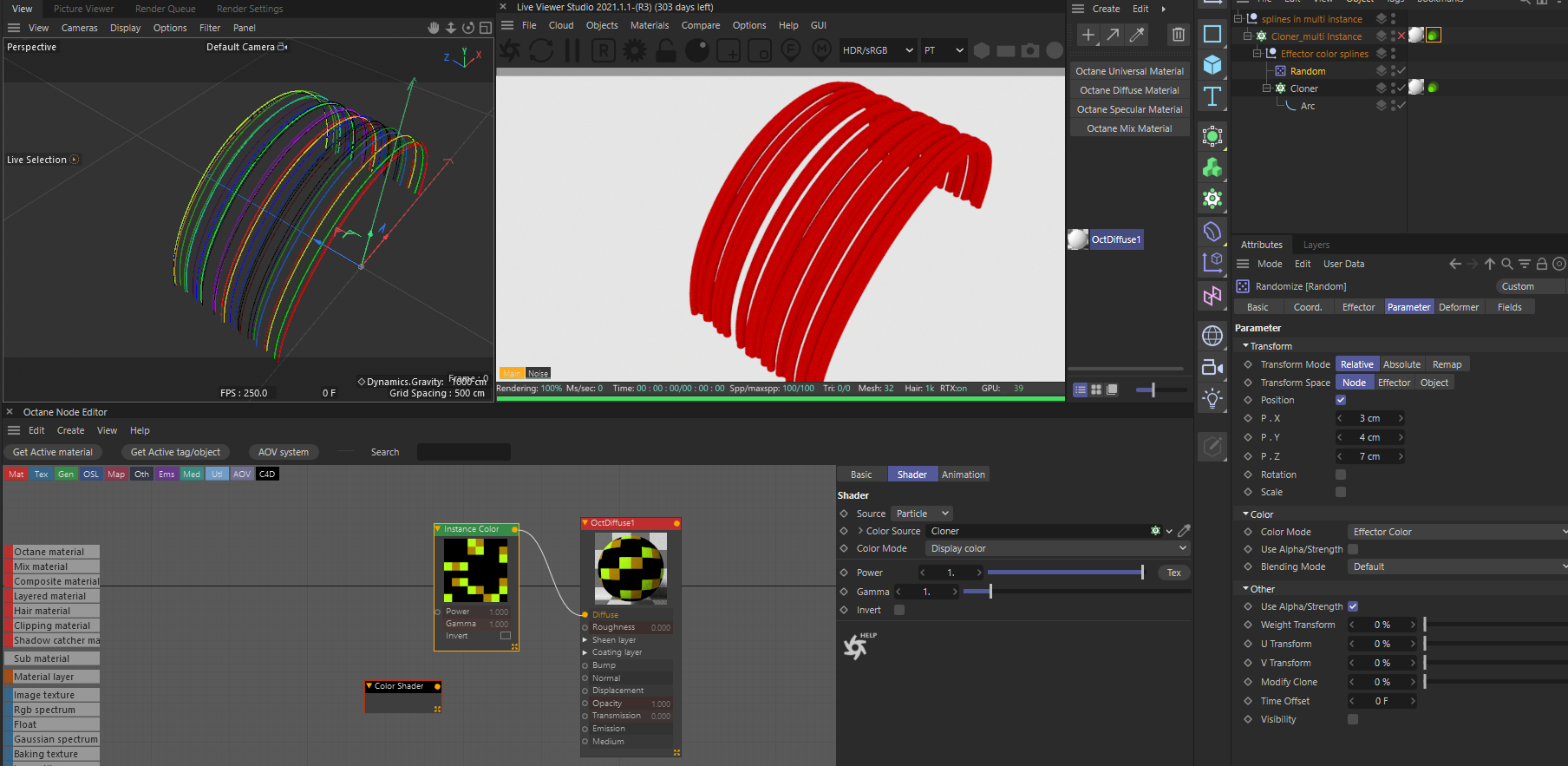
Task: Open the Materials menu in Live Viewer
Action: 650,25
